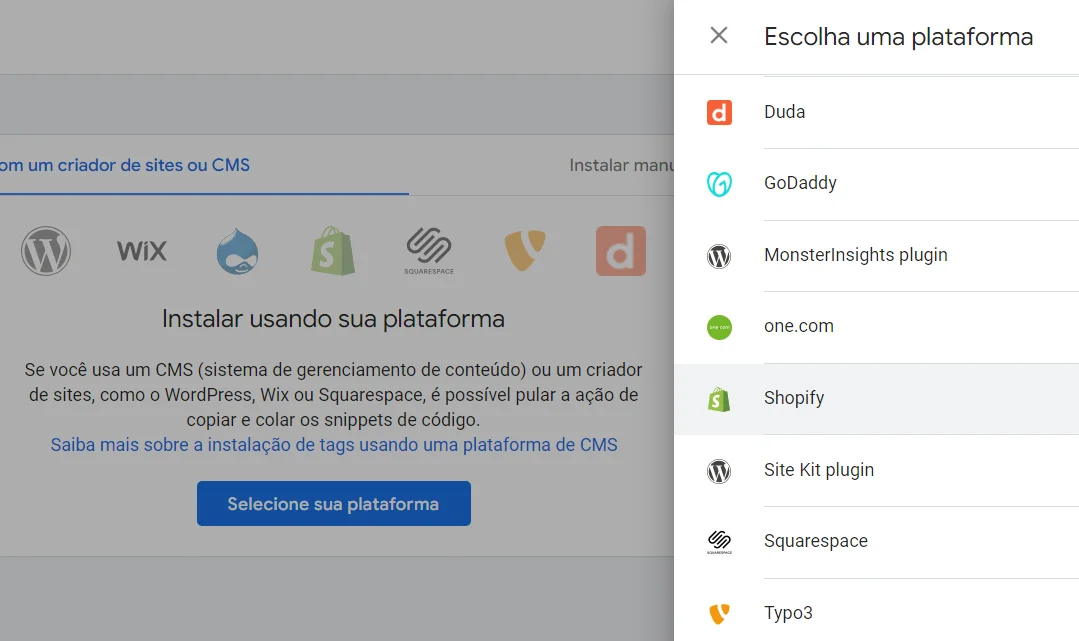The width and height of the screenshot is (1079, 641).
Task: Choose MonsterInsights plugin option
Action: click(x=877, y=255)
